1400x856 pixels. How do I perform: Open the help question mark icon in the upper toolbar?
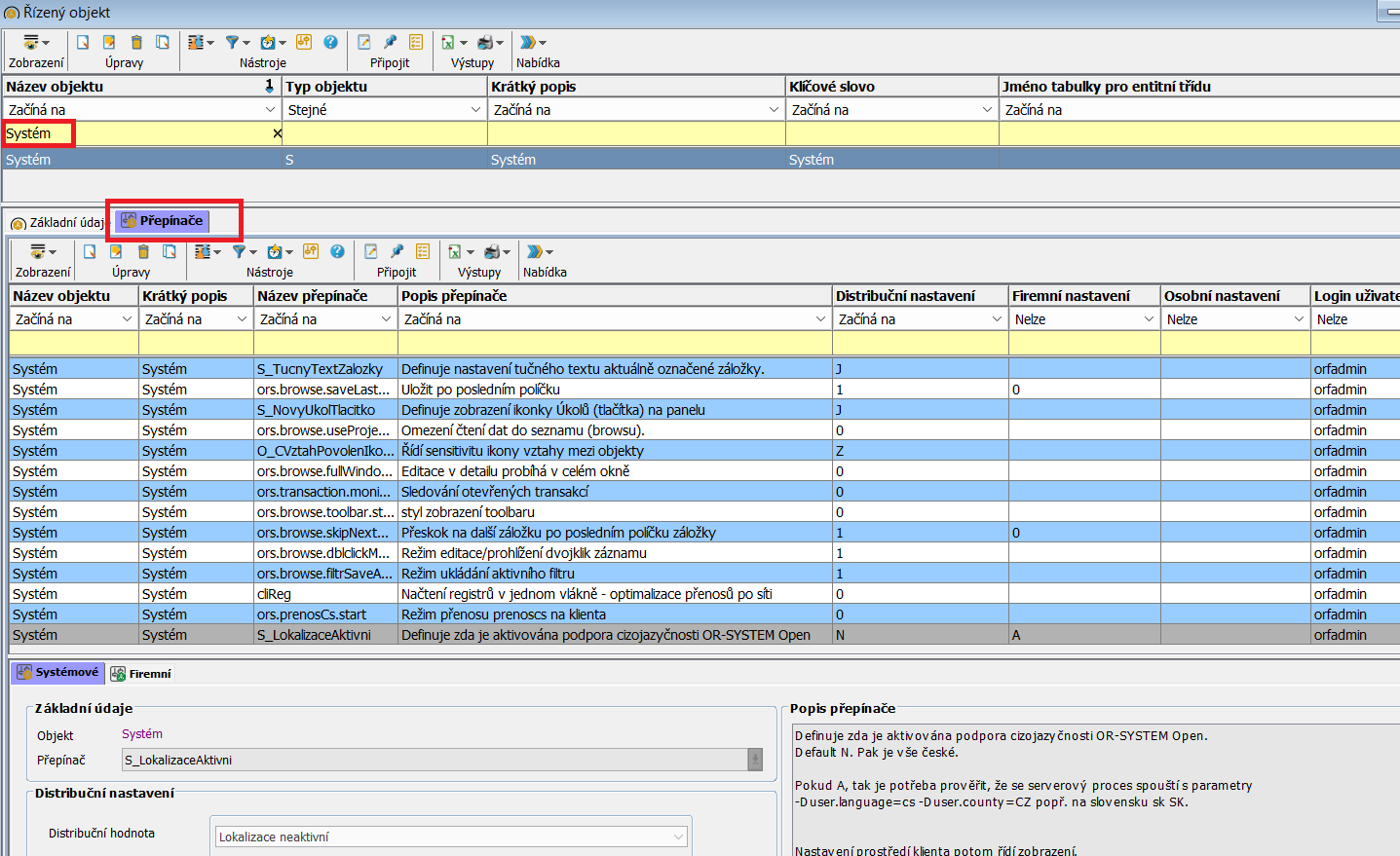[x=330, y=42]
